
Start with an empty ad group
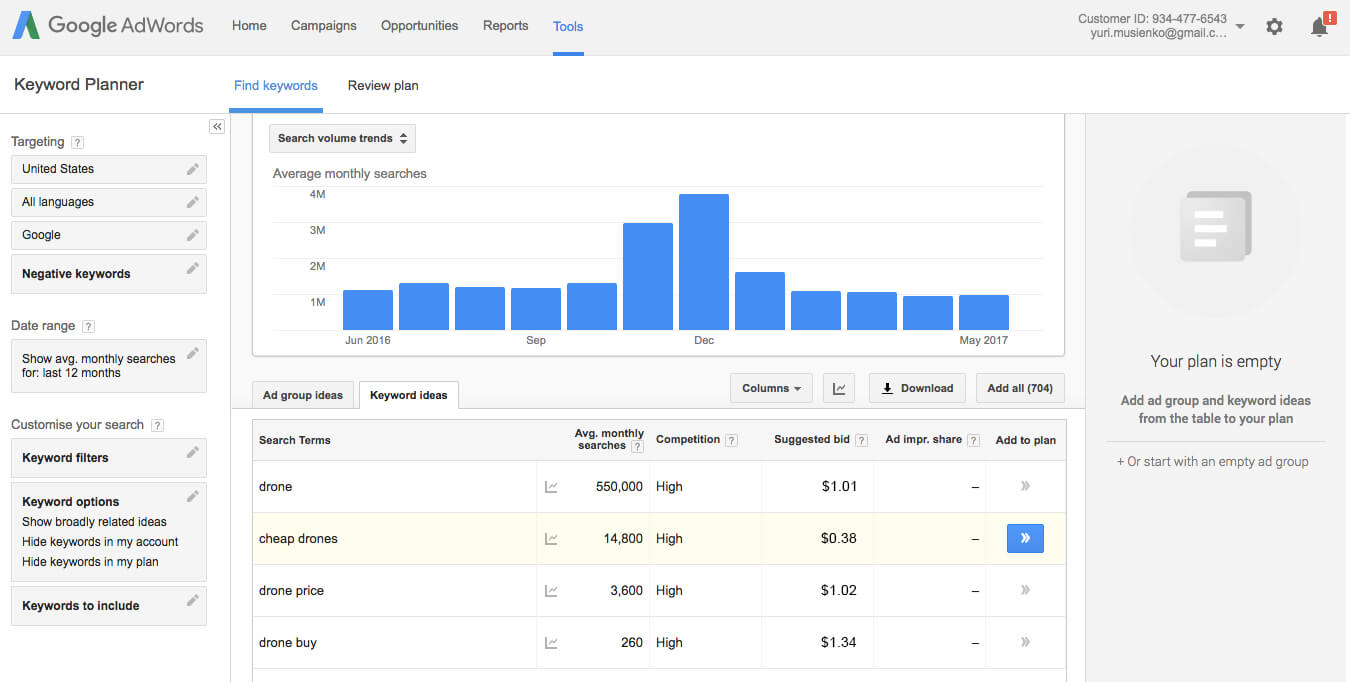coord(1212,462)
